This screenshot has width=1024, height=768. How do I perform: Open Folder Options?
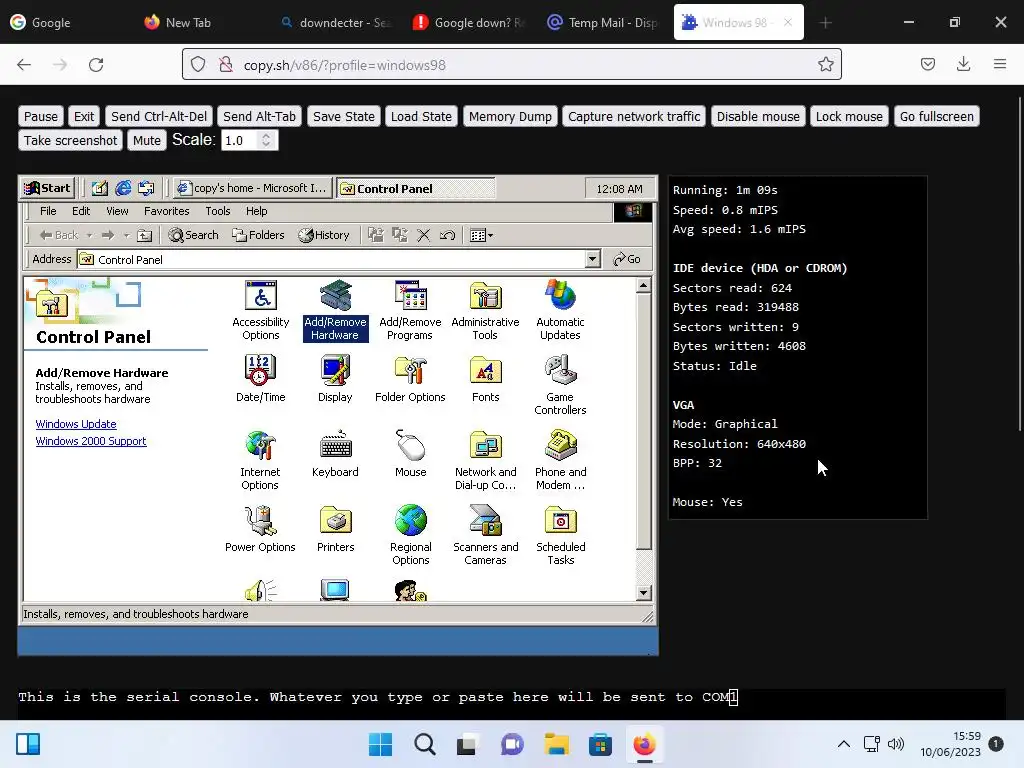click(x=410, y=379)
